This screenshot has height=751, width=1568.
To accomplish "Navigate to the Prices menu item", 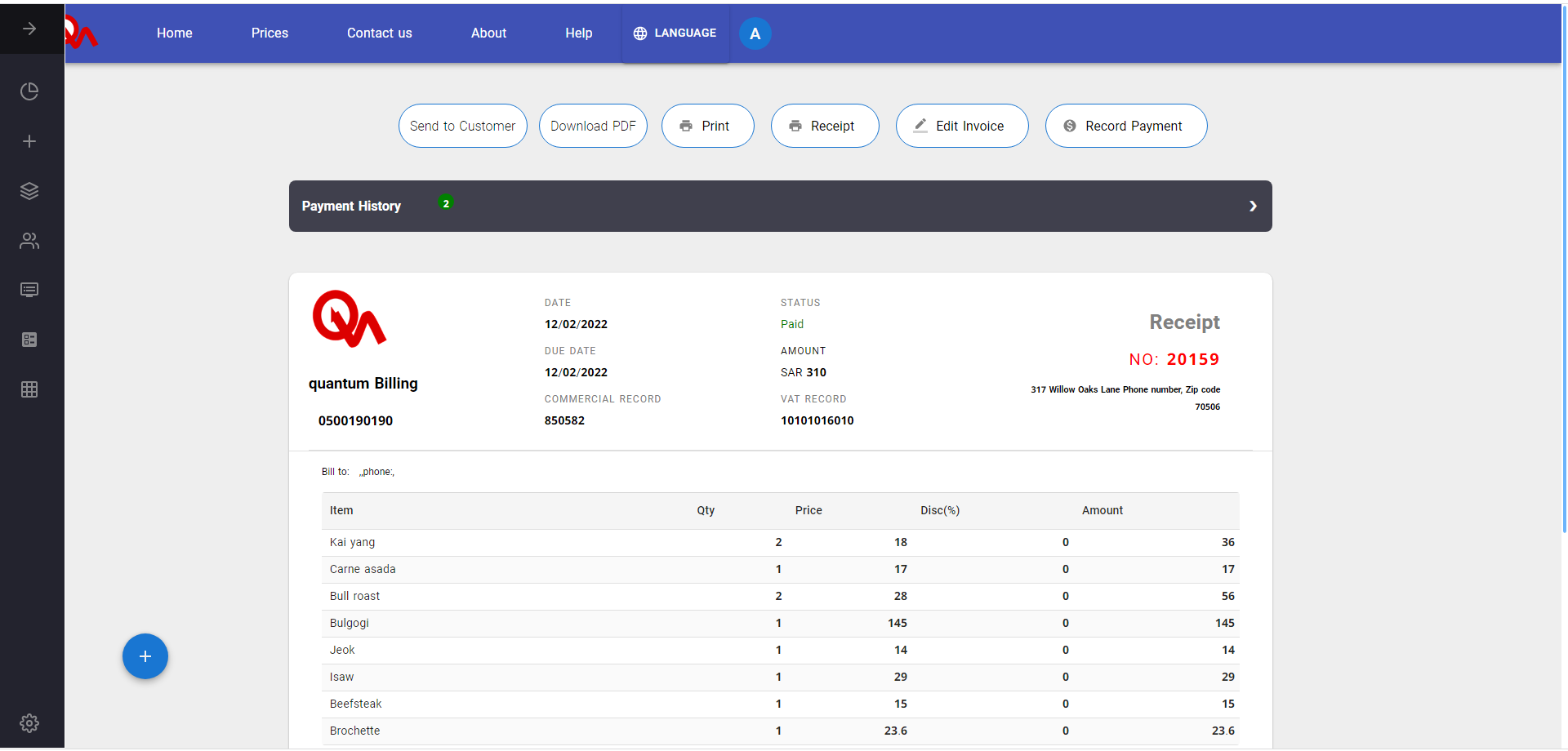I will click(x=269, y=33).
